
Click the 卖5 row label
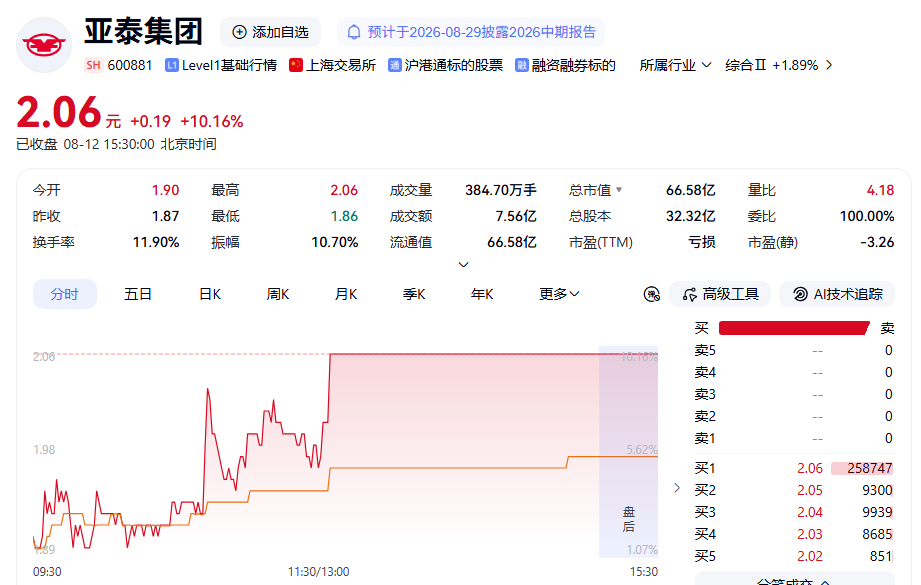(x=705, y=351)
